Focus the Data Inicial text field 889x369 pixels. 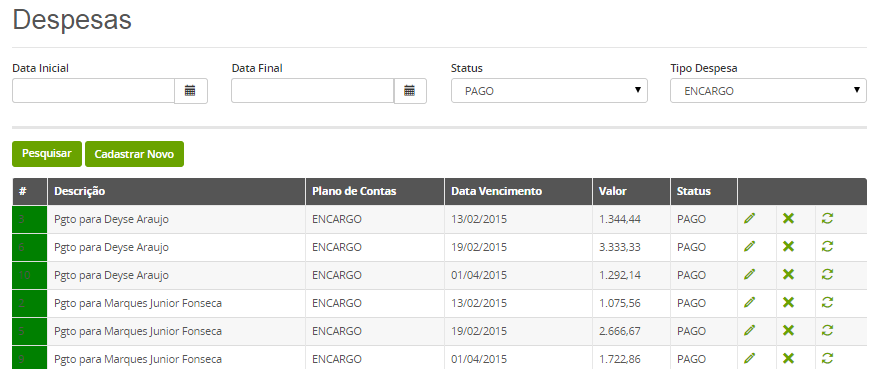click(x=93, y=91)
